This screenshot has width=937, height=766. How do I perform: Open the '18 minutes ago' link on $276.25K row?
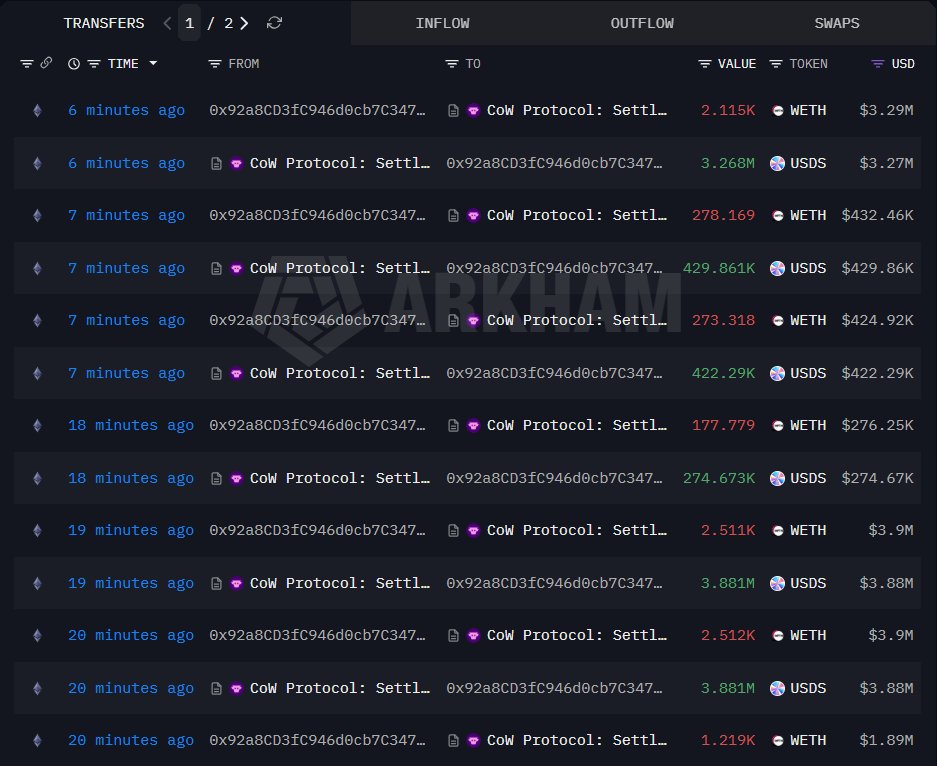click(x=131, y=425)
